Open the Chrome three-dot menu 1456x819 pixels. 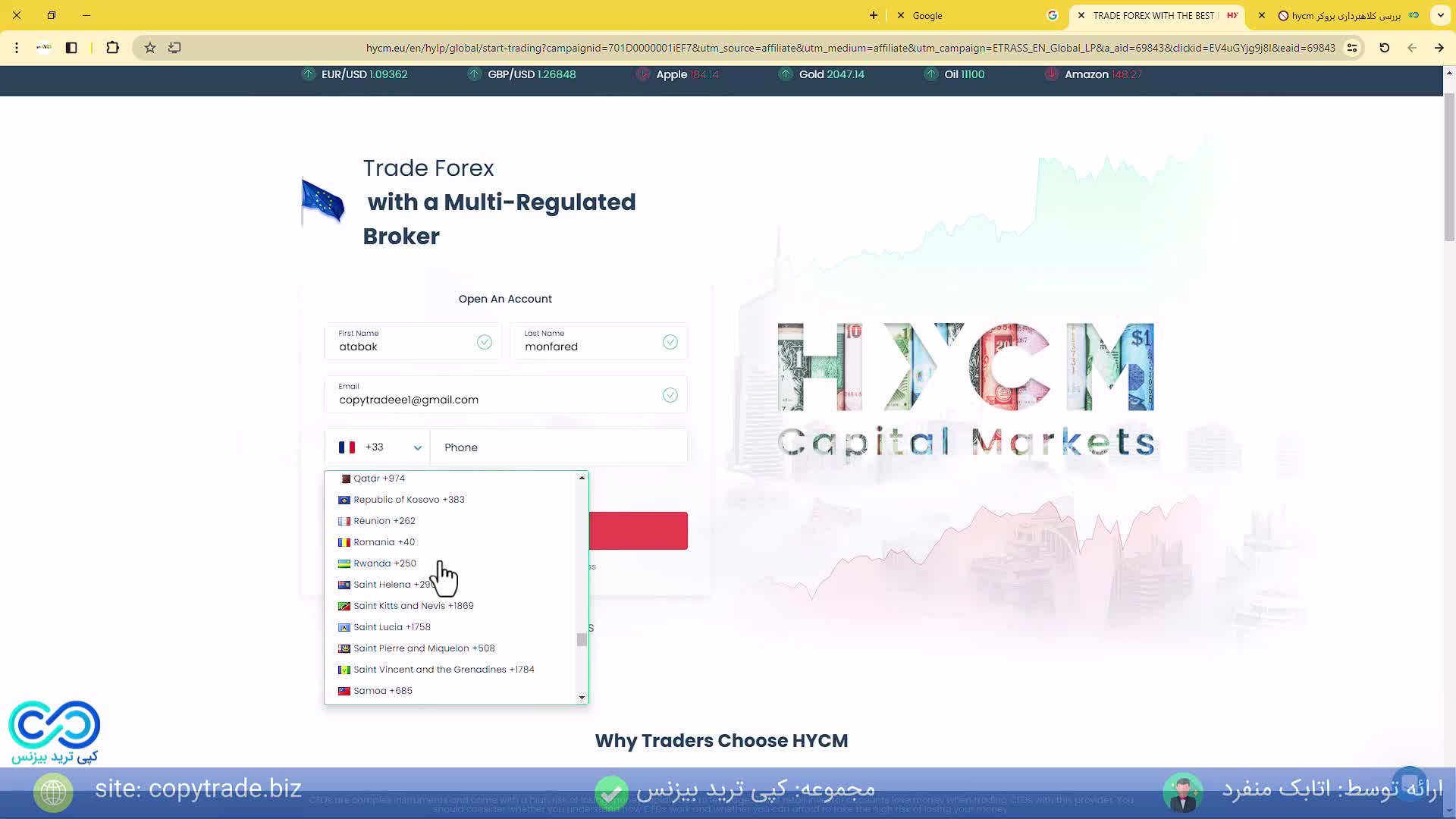click(17, 48)
